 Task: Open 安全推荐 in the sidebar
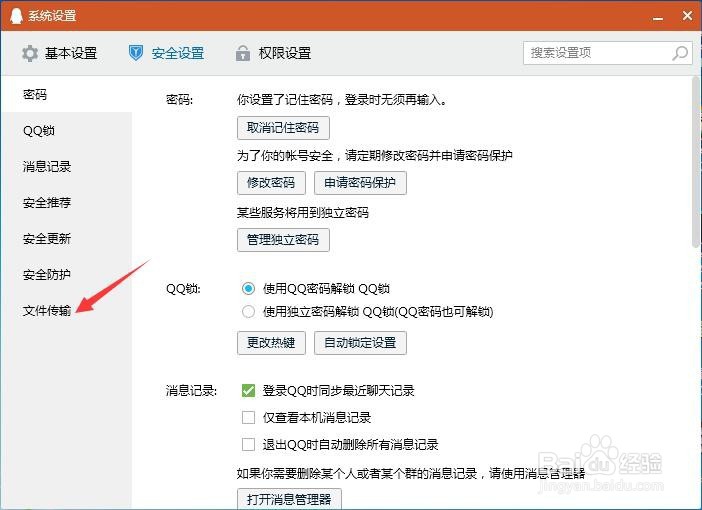(x=67, y=202)
